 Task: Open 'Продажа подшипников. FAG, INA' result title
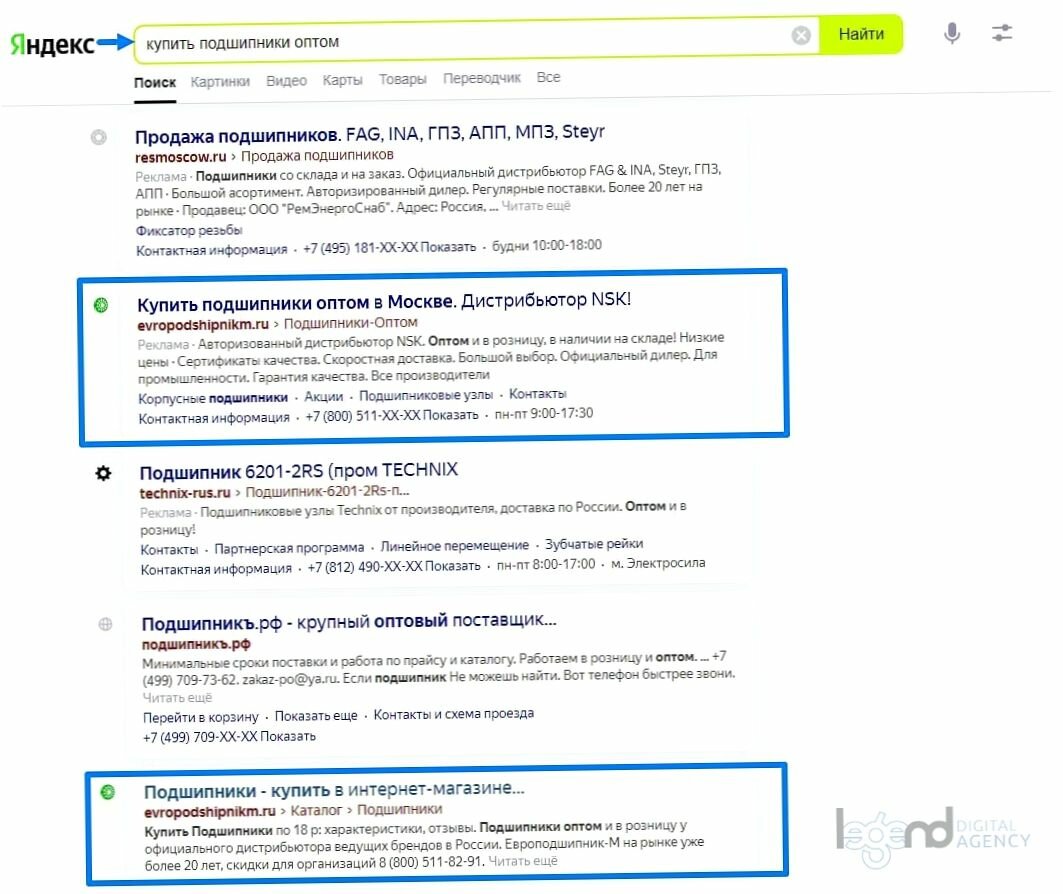click(369, 134)
